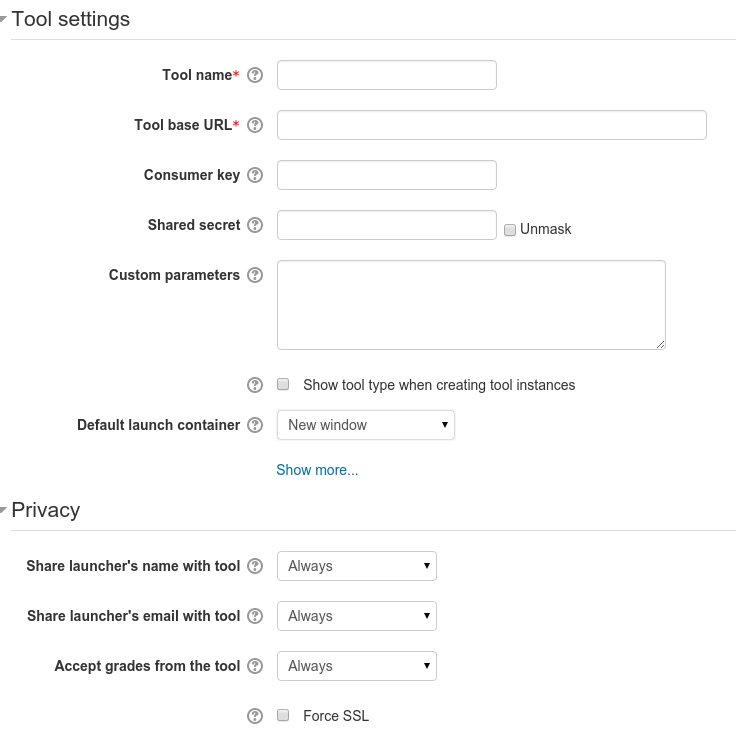Tick the Force SSL checkbox
Viewport: 736px width, 743px height.
(x=283, y=715)
